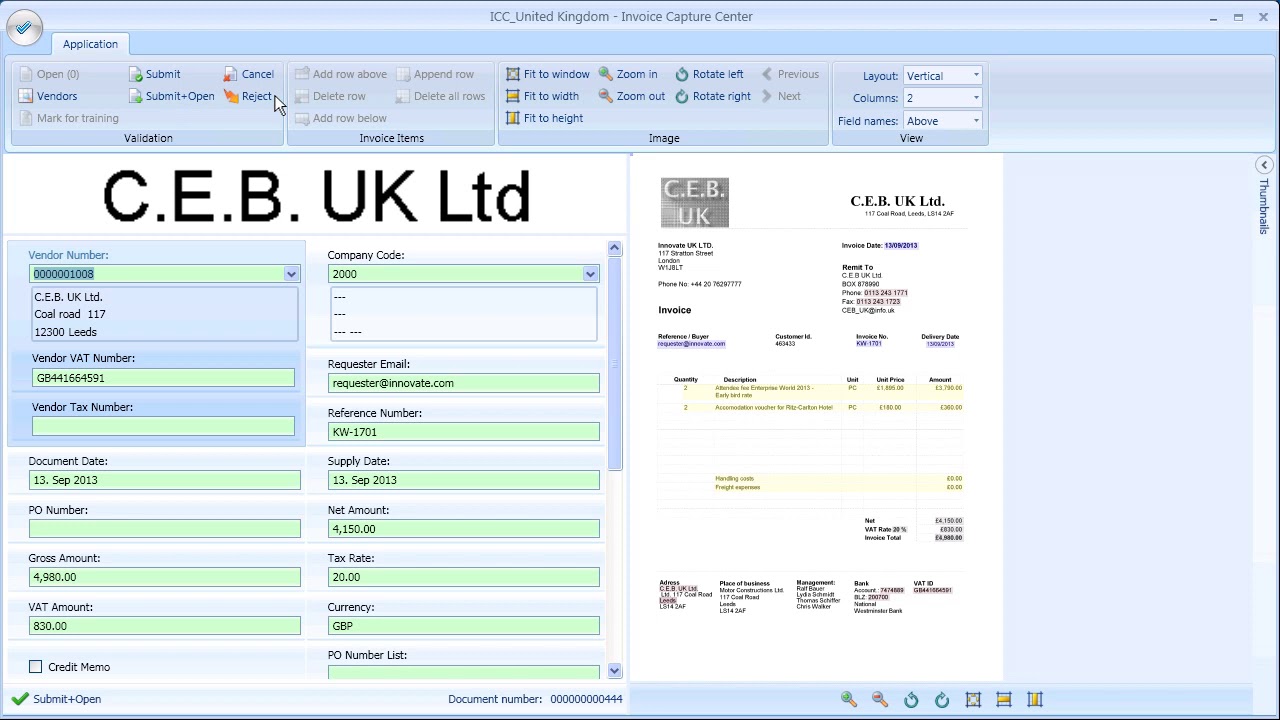Rotate the image right

[x=712, y=96]
